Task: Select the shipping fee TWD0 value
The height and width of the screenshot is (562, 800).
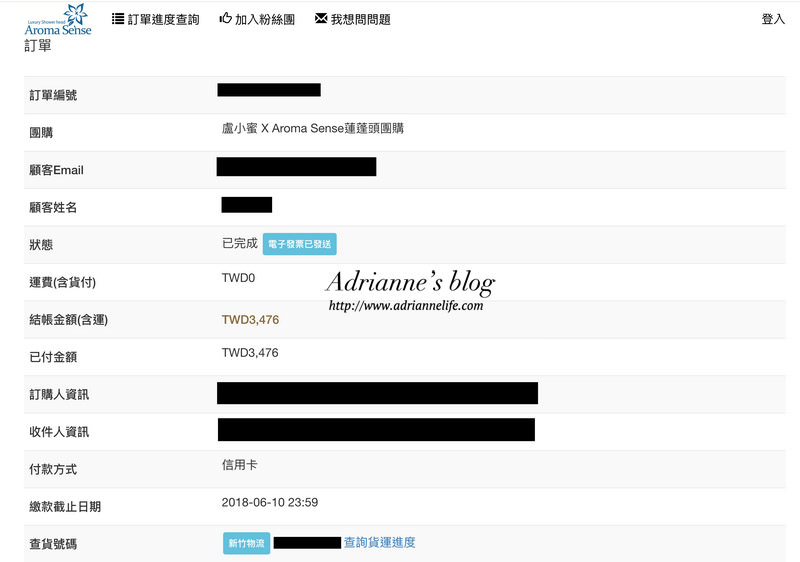Action: coord(238,278)
